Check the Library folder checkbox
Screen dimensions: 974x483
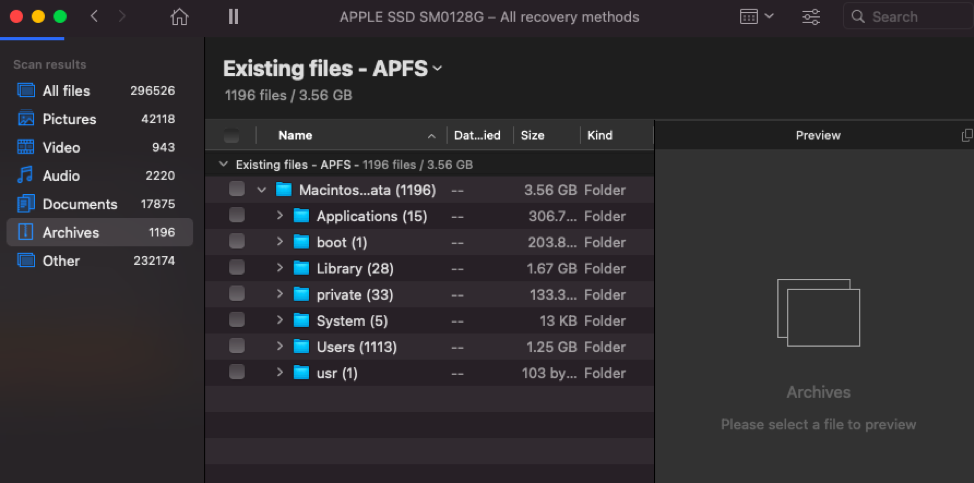coord(237,267)
